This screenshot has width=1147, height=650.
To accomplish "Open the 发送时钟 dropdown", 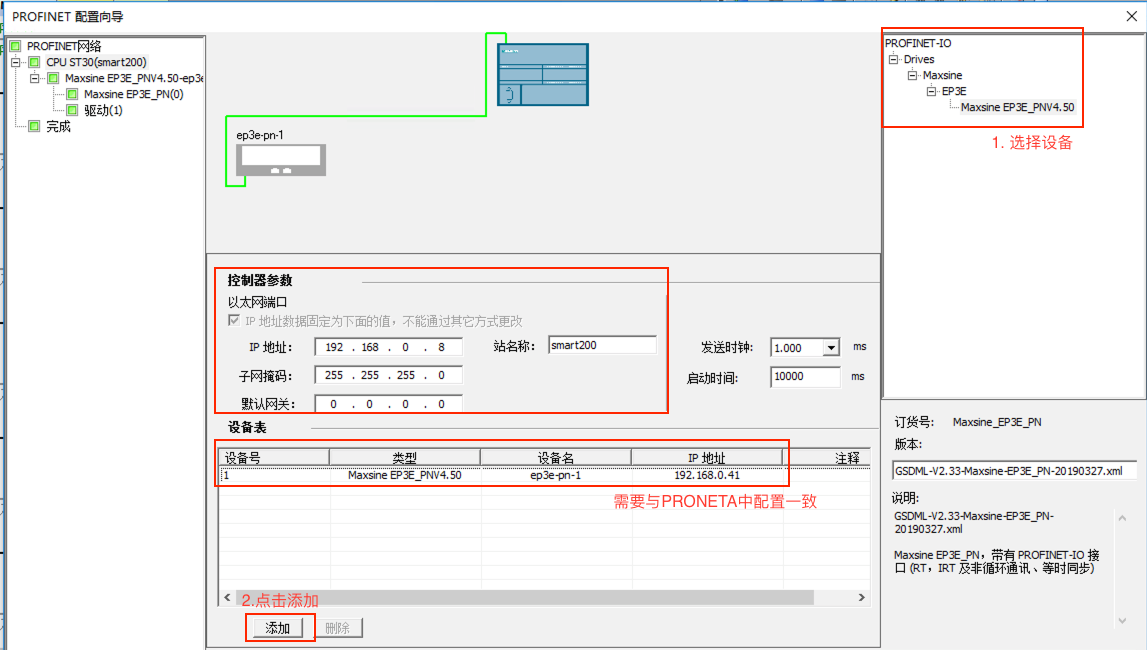I will pyautogui.click(x=830, y=348).
